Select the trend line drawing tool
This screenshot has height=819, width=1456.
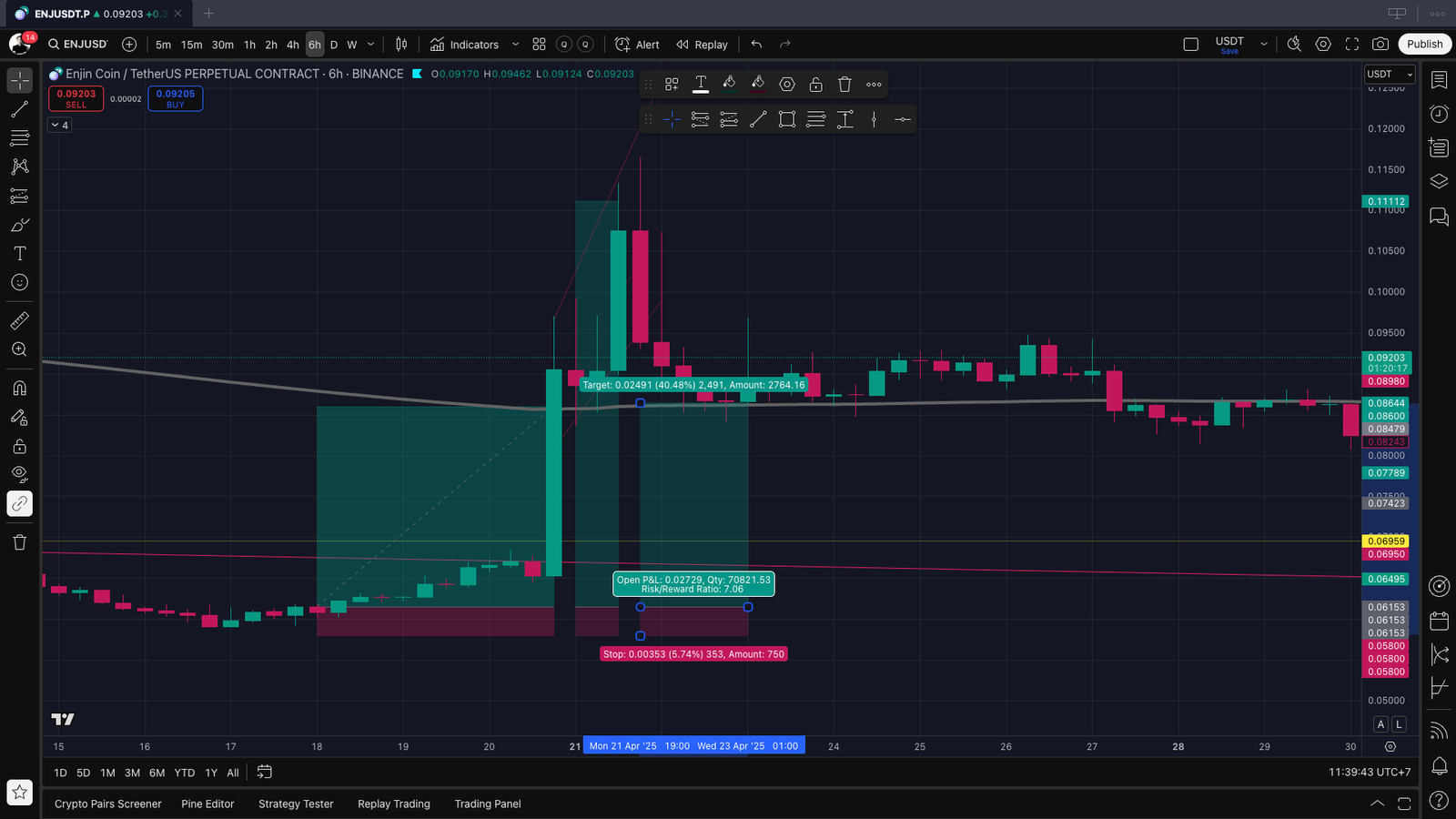[x=19, y=109]
